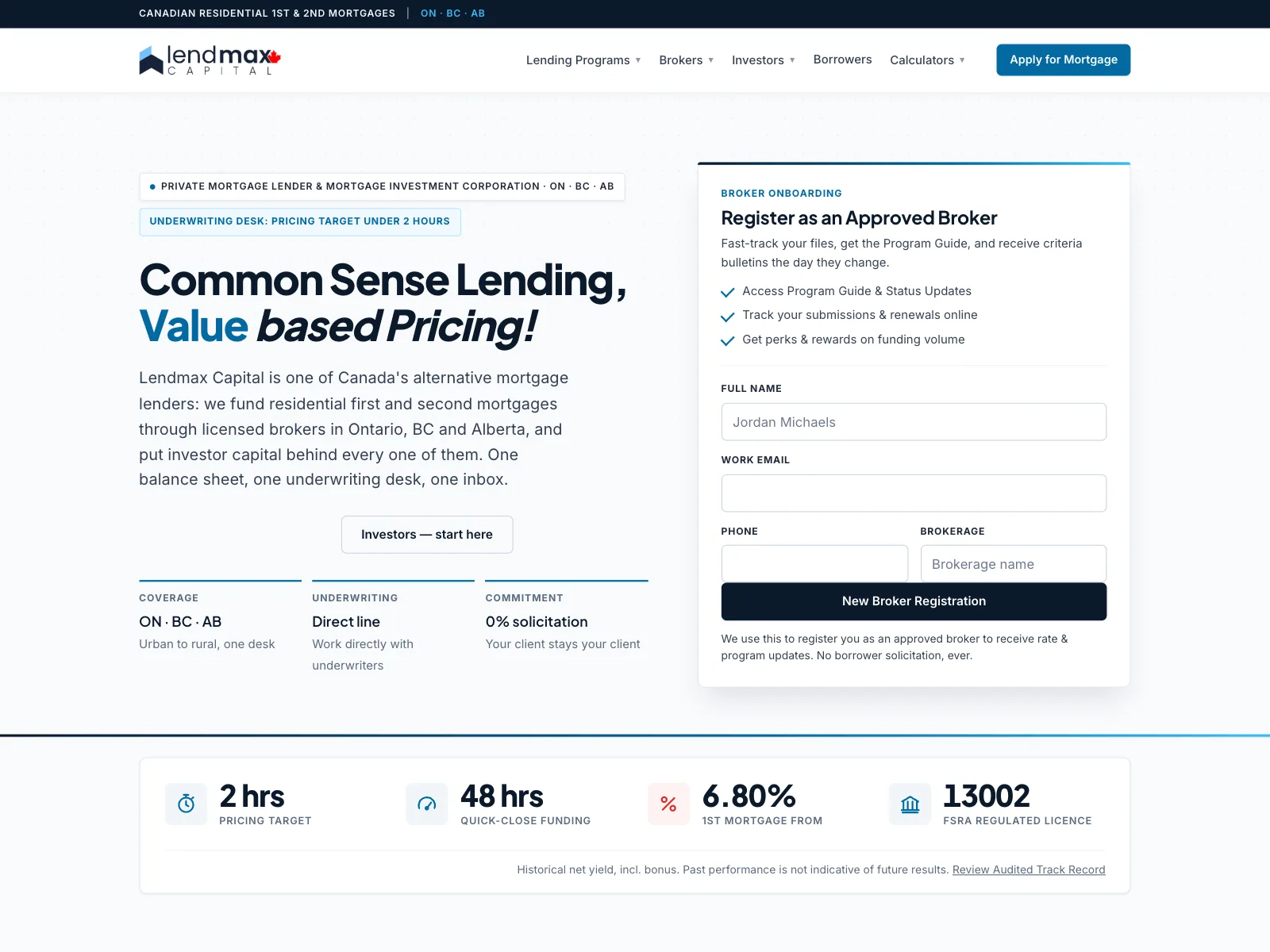Focus the Brokerage name field

1014,564
